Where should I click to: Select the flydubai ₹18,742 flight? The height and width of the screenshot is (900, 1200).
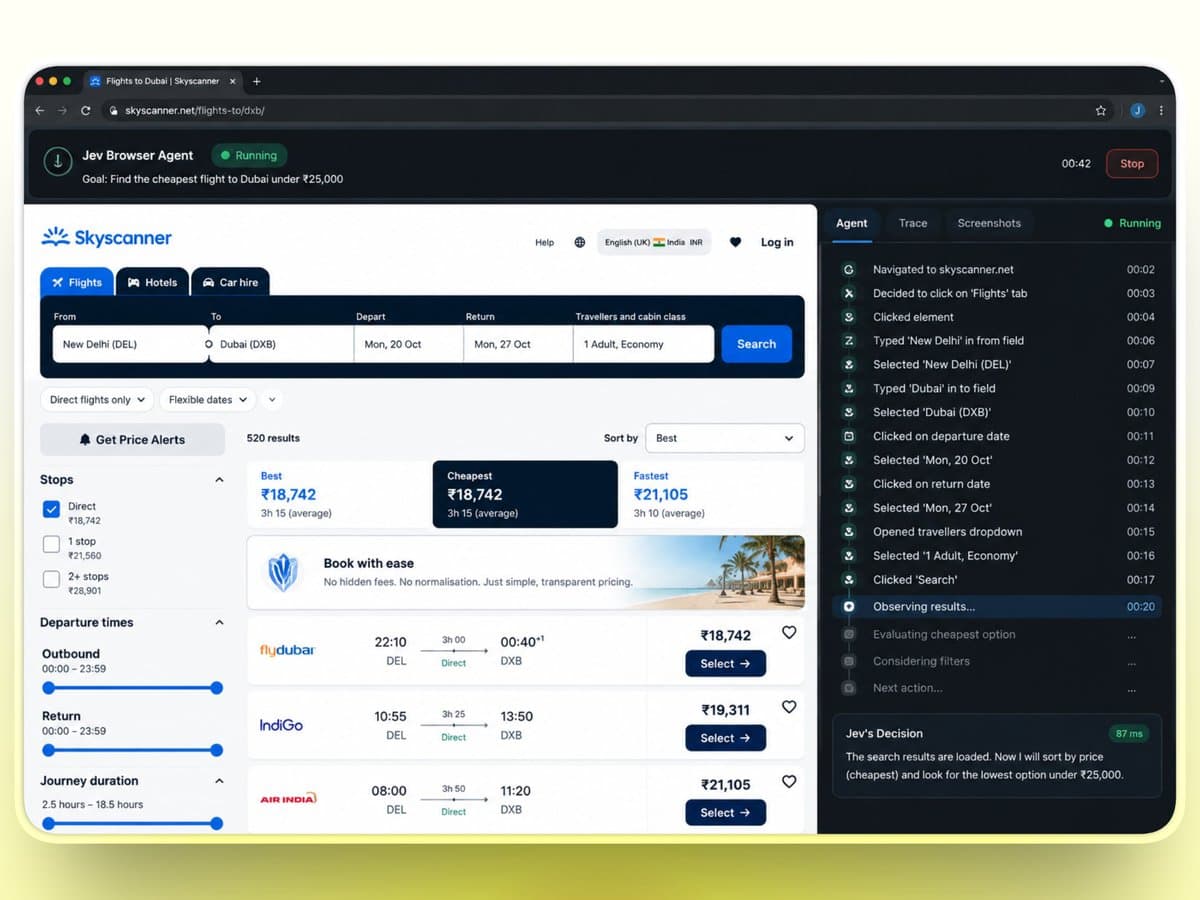click(725, 663)
